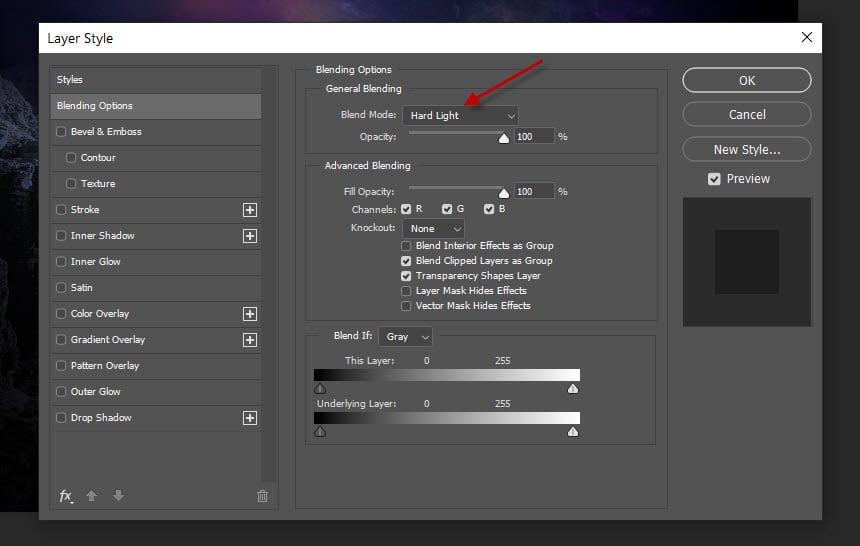
Task: Toggle Blend Interior Effects as Group
Action: click(x=407, y=246)
